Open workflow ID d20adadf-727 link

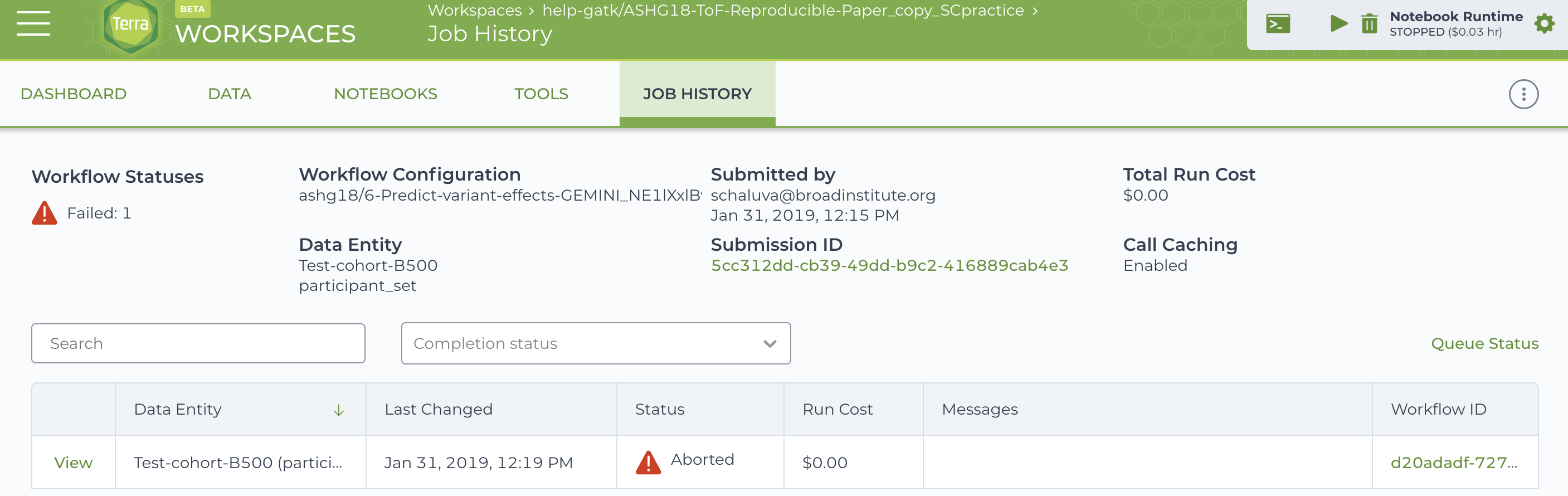[1454, 463]
